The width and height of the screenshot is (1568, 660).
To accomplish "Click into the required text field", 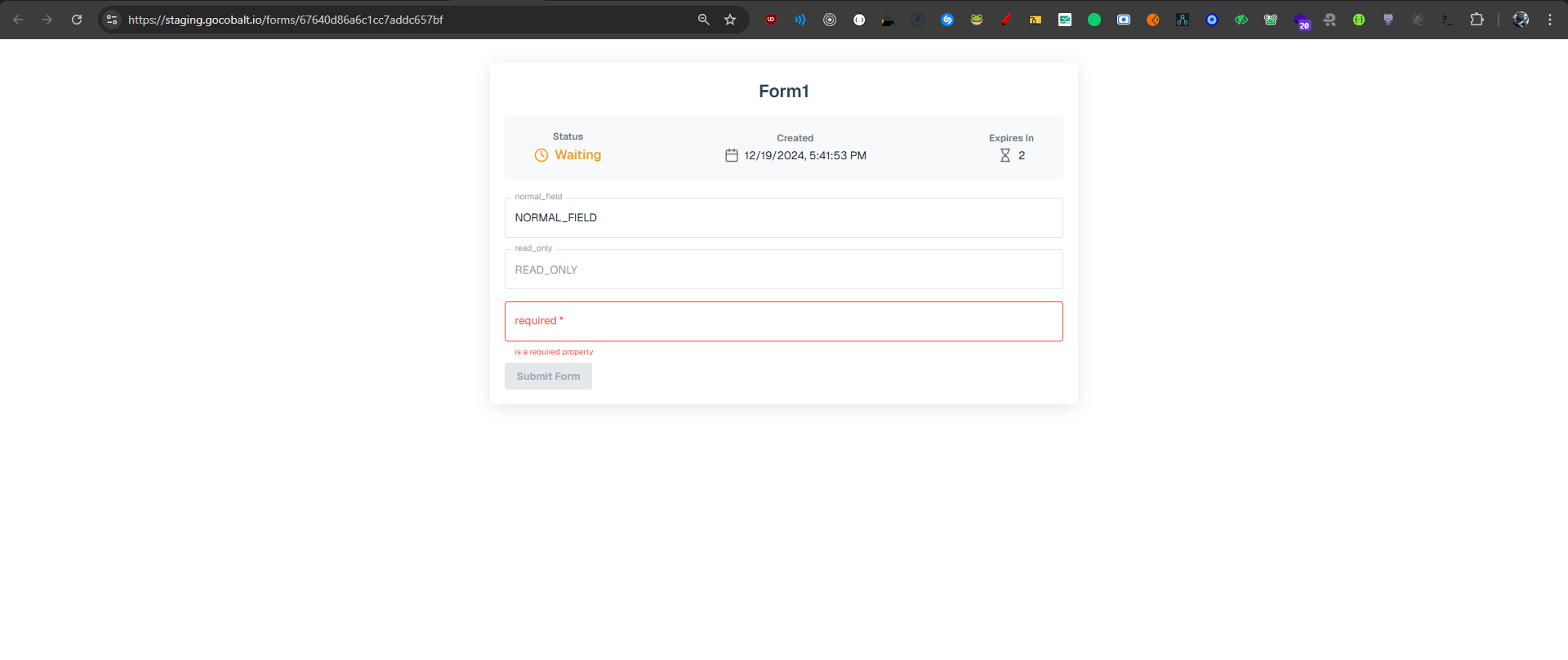I will pos(784,321).
